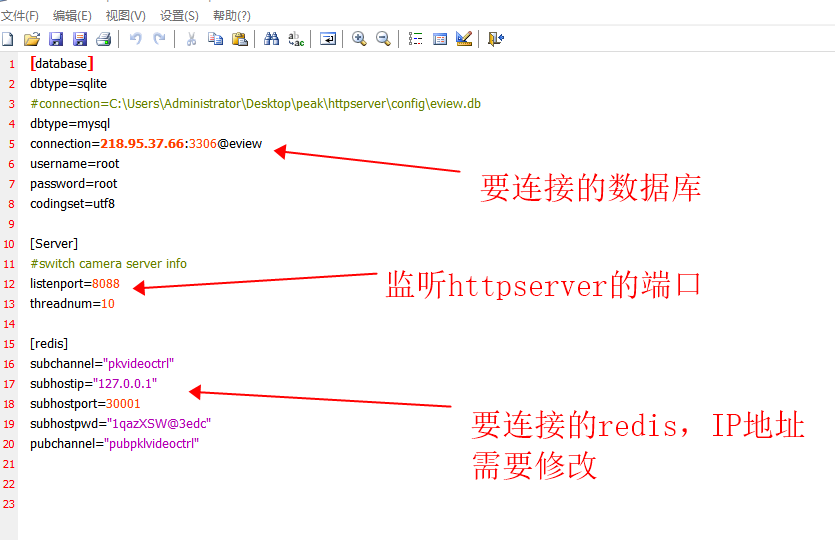Image resolution: width=835 pixels, height=540 pixels.
Task: Open the 编辑(E) menu
Action: coord(72,15)
